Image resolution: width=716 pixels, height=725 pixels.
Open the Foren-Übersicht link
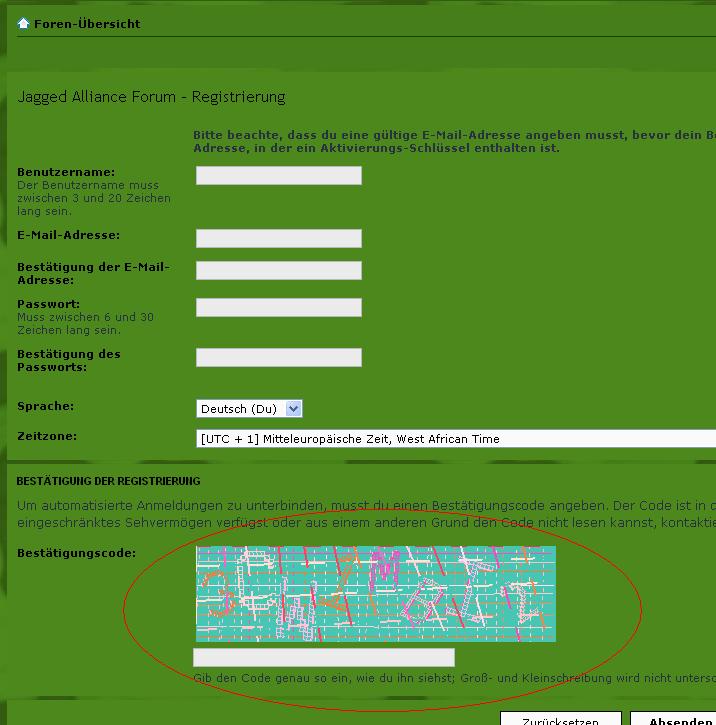point(87,24)
